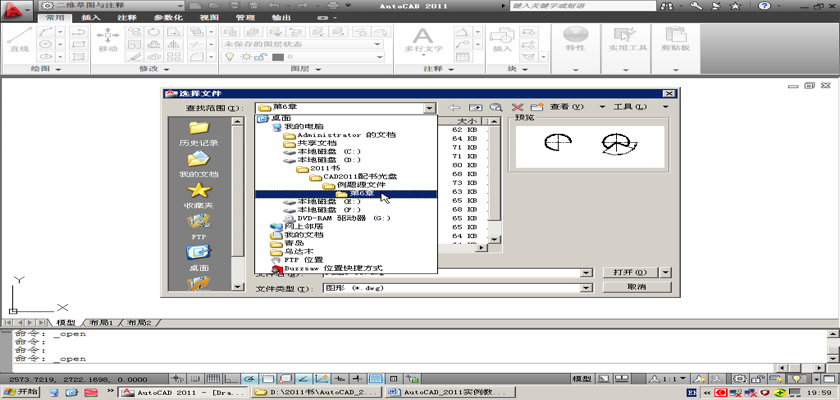Open the 工具(L) menu in dialog
This screenshot has width=840, height=400.
tap(629, 107)
